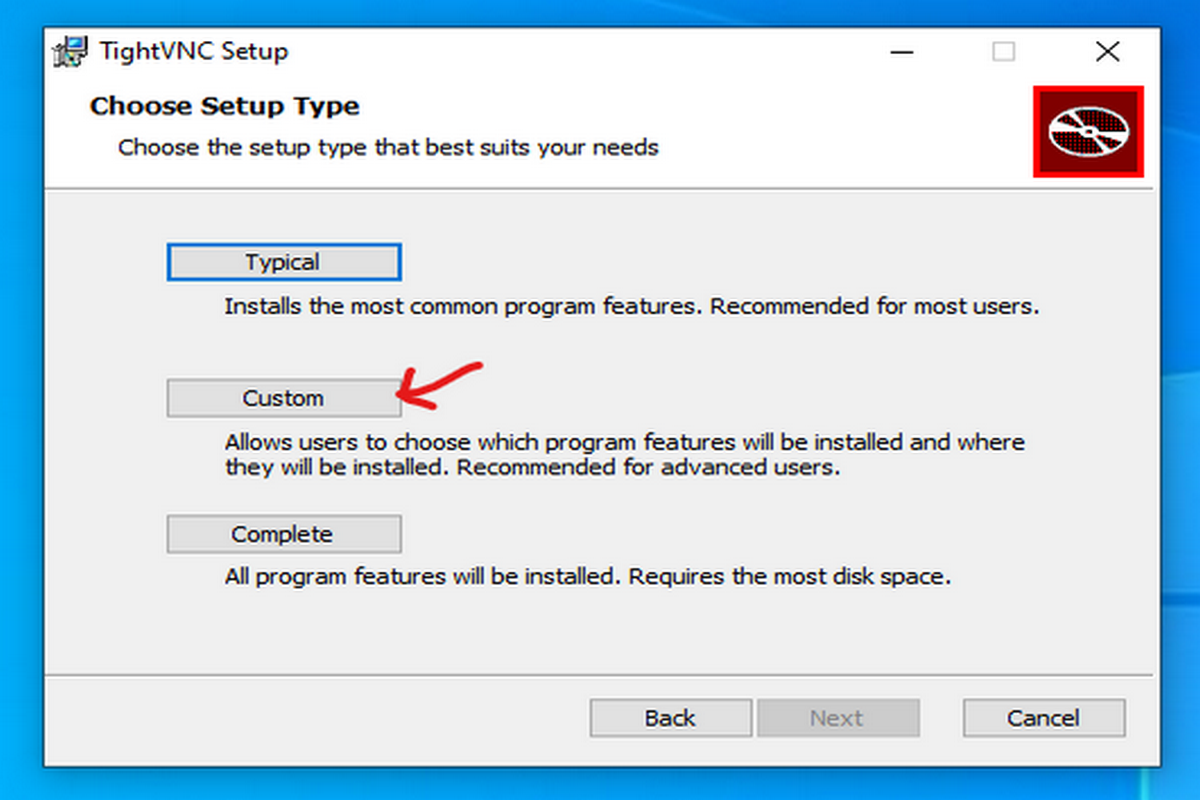Click the "Recommended for most users" description
The image size is (1200, 800).
(x=875, y=306)
